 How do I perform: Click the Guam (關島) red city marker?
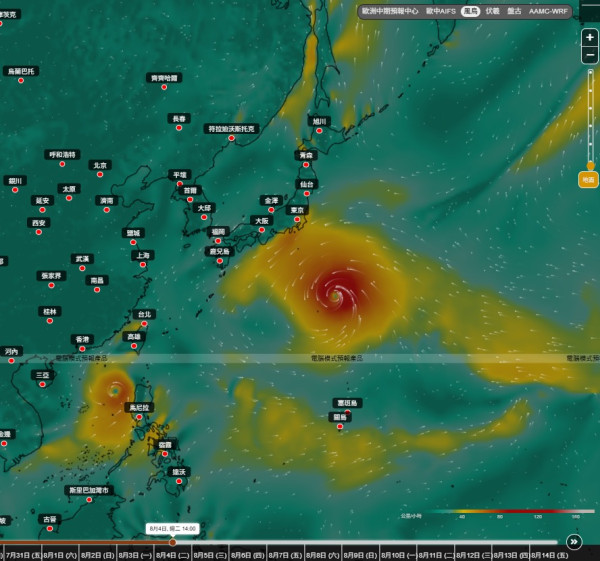click(340, 426)
